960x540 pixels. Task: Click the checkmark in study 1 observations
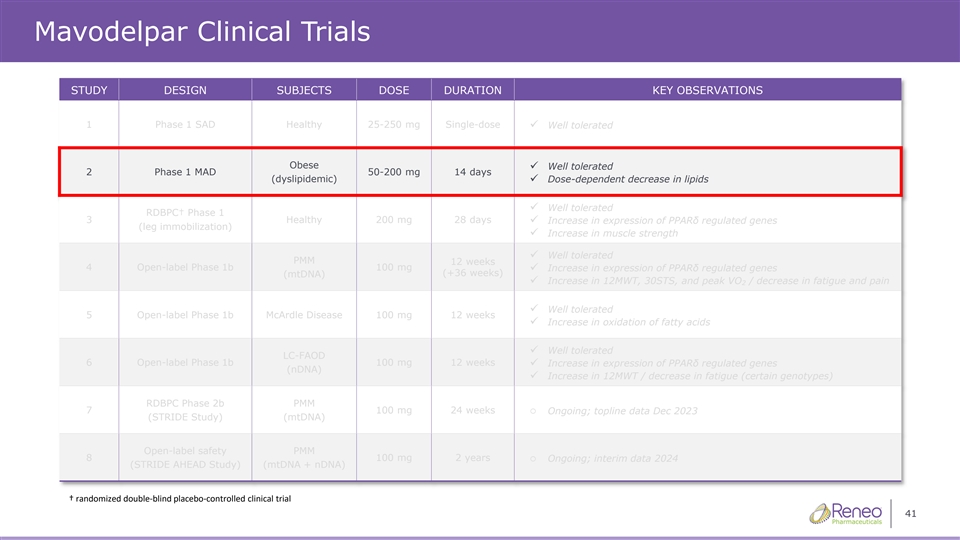coord(534,124)
